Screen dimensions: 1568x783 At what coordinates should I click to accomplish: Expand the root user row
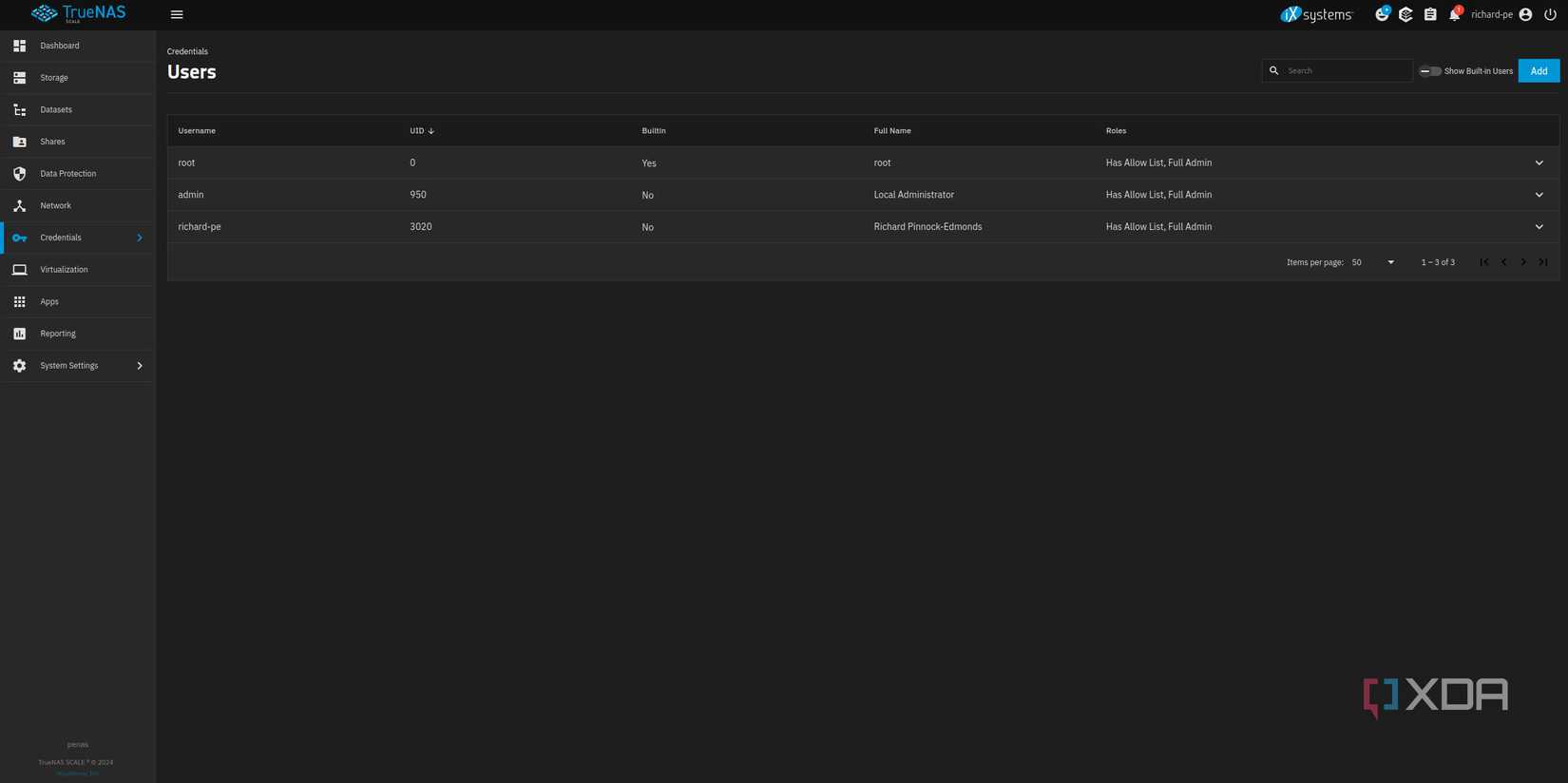point(1539,162)
